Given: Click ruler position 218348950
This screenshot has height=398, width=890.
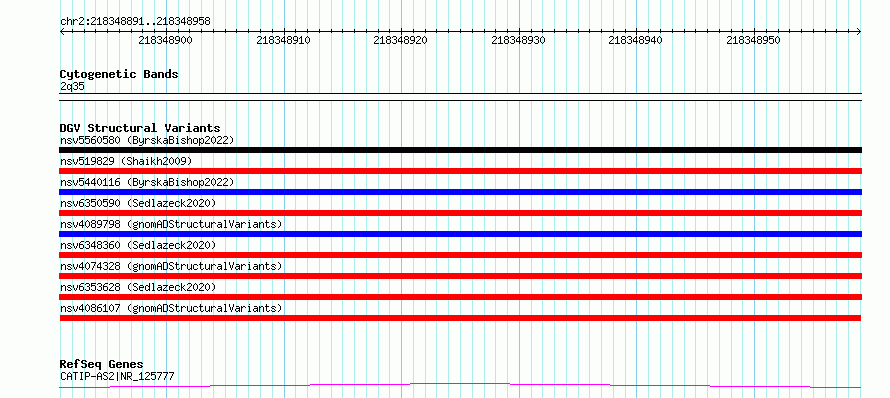Looking at the screenshot, I should coord(754,40).
